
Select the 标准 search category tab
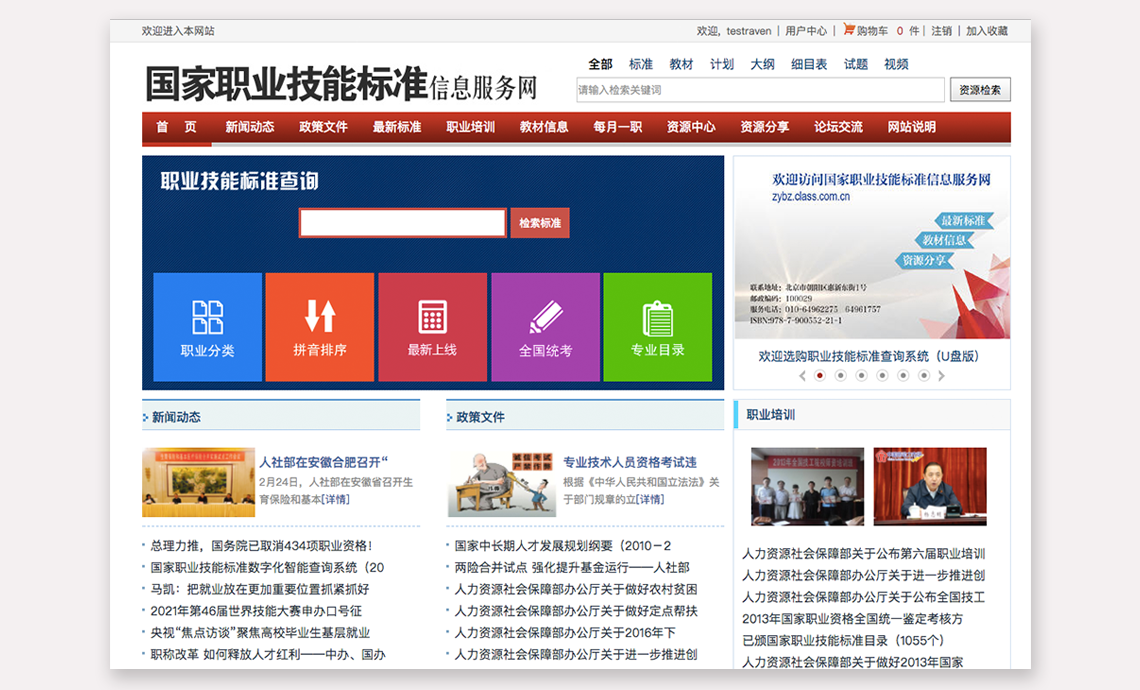641,64
